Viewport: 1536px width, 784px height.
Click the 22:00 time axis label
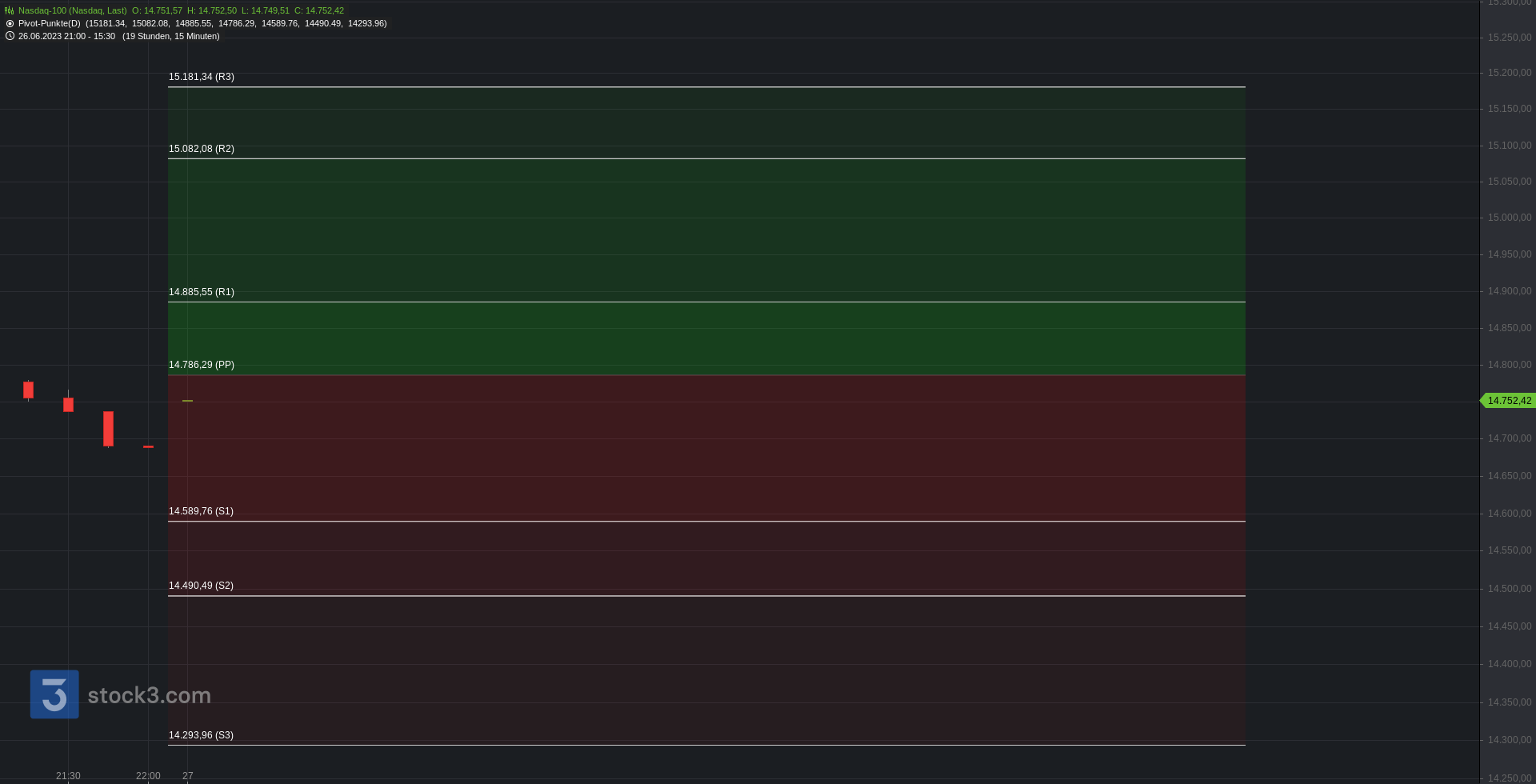(x=148, y=776)
